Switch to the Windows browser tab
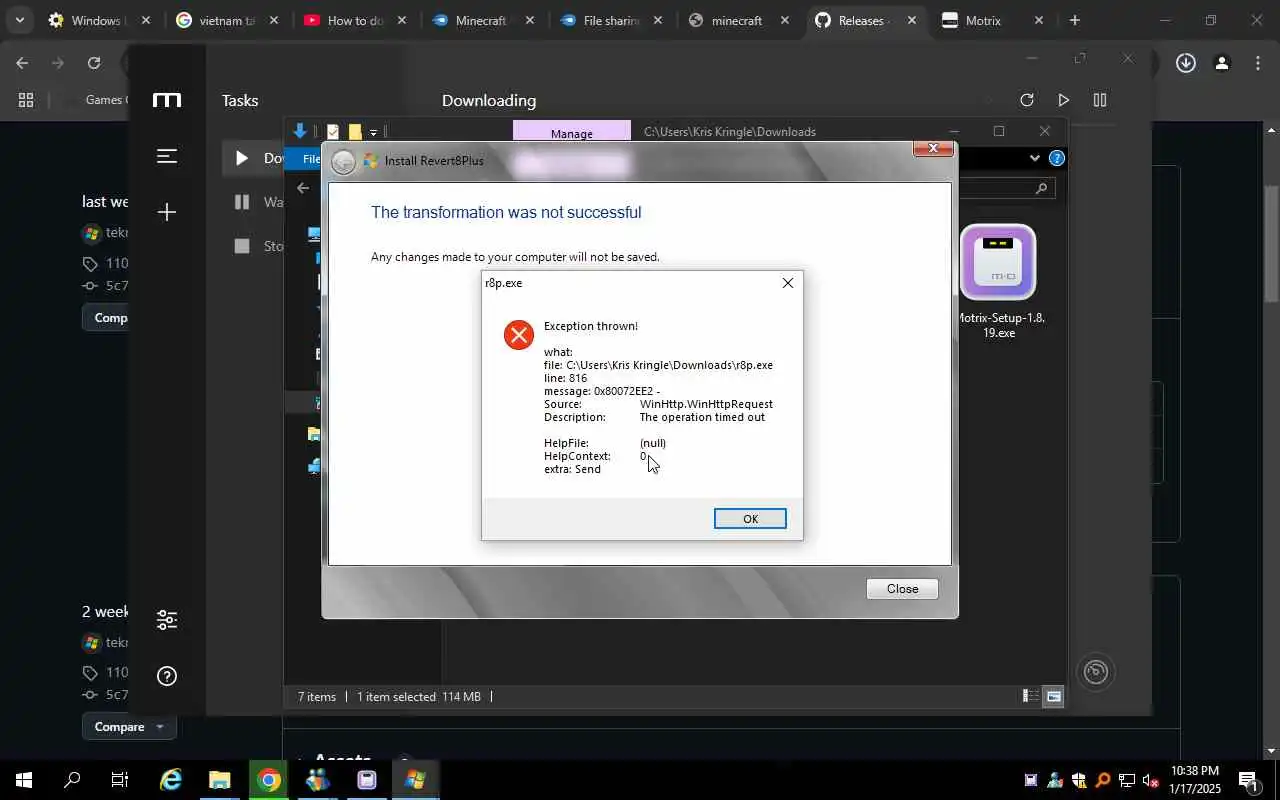1280x800 pixels. 98,20
